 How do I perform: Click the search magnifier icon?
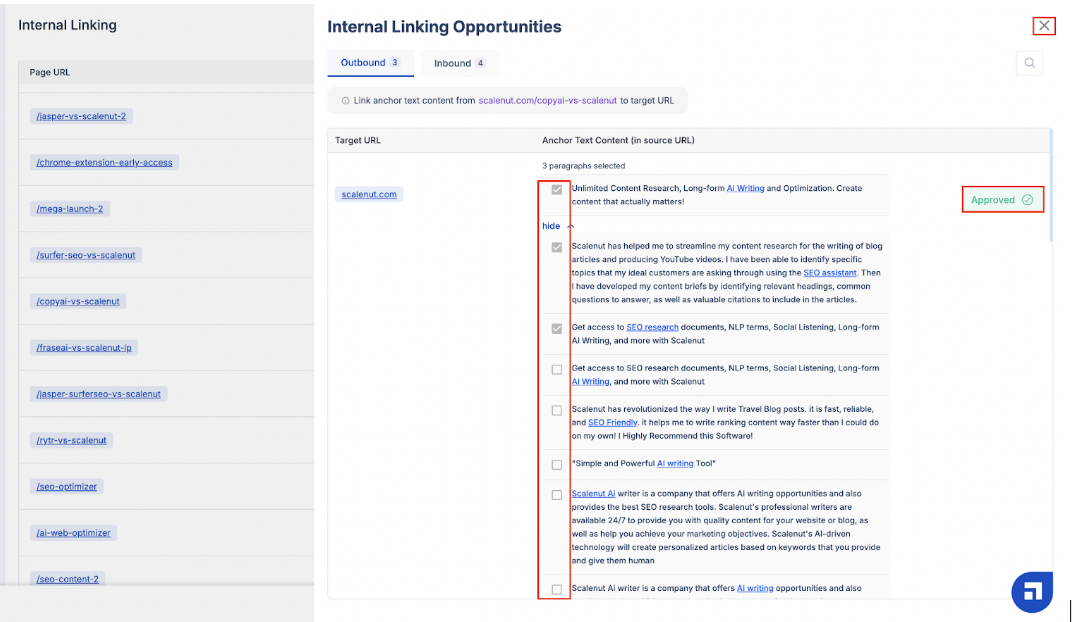point(1028,64)
